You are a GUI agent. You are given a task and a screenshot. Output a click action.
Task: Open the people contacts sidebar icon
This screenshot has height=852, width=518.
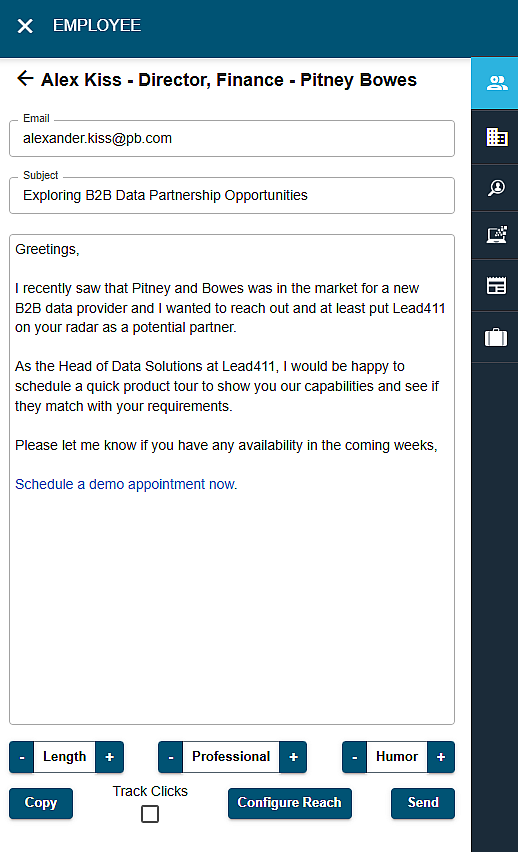coord(497,83)
